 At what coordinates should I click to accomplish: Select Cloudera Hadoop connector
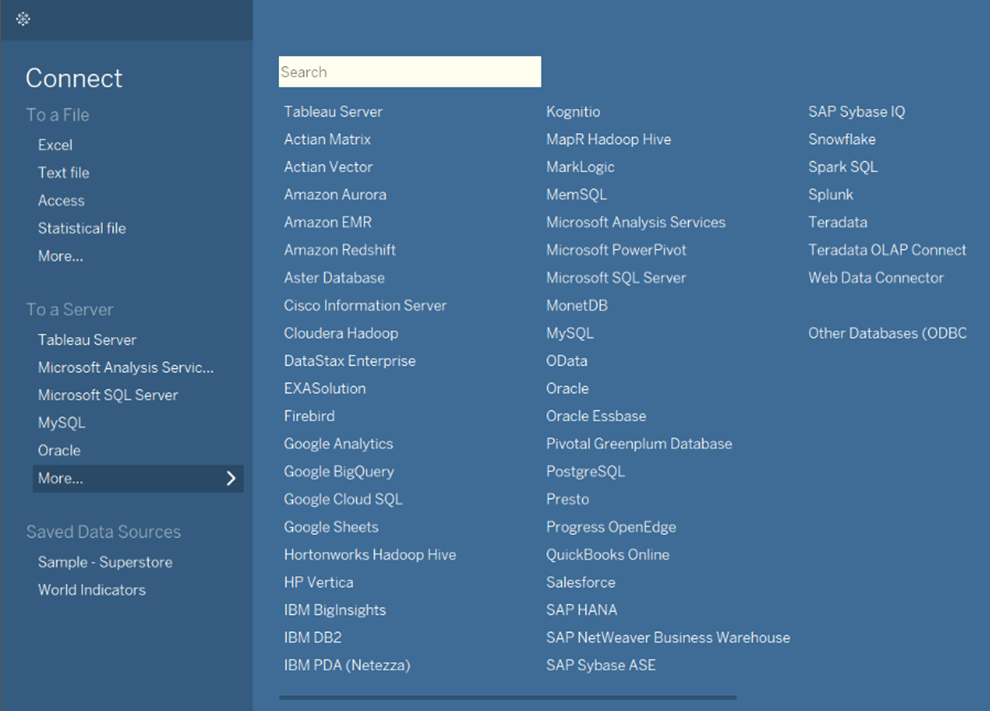pyautogui.click(x=341, y=333)
